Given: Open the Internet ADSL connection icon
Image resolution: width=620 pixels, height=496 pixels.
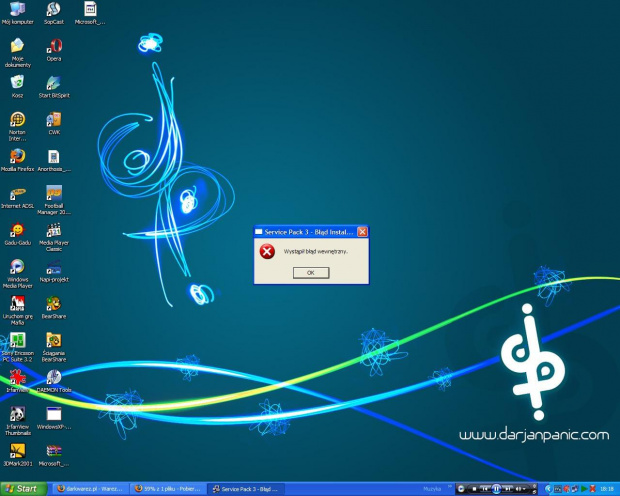Looking at the screenshot, I should pyautogui.click(x=17, y=197).
